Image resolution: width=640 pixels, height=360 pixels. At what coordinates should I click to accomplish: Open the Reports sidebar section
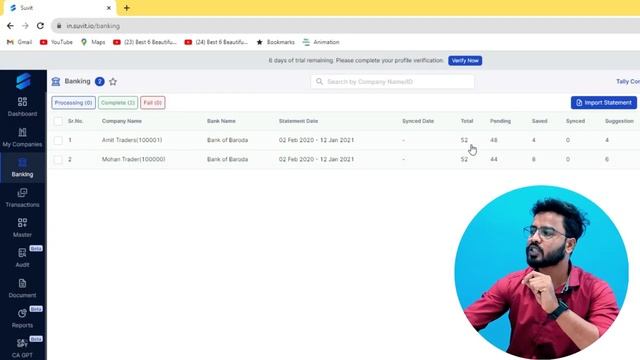(x=22, y=318)
